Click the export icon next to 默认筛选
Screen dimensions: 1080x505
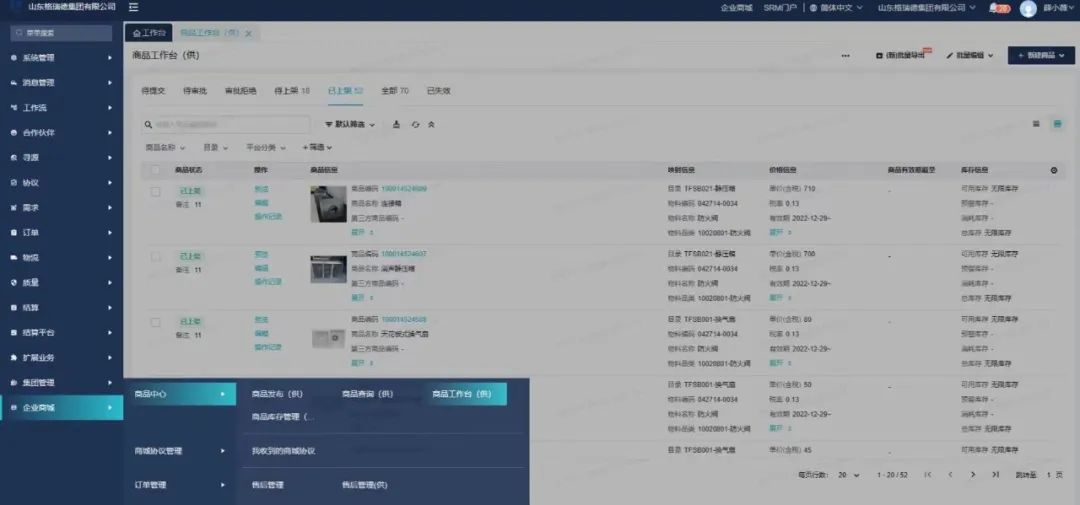click(x=397, y=125)
